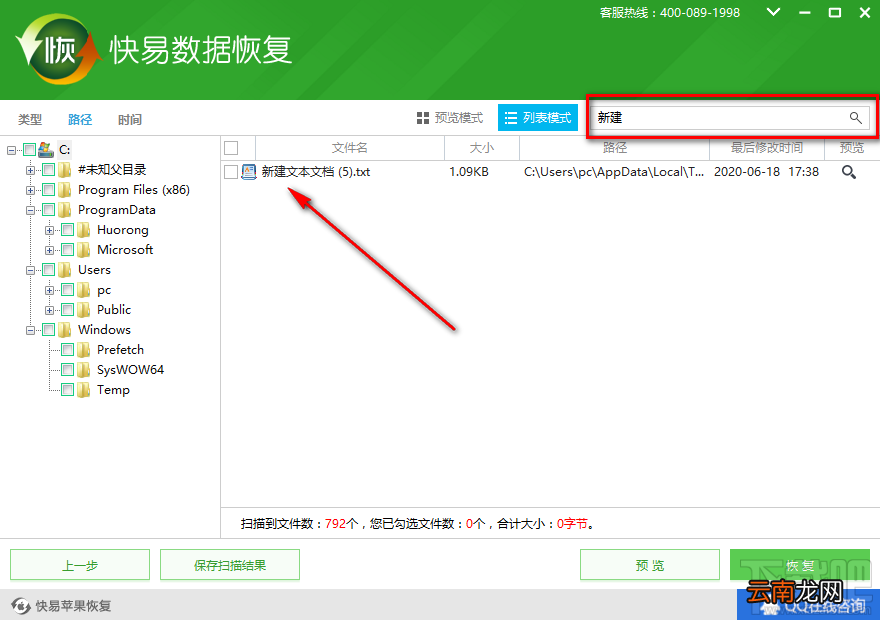880x620 pixels.
Task: Click the Huorong folder icon
Action: [84, 229]
